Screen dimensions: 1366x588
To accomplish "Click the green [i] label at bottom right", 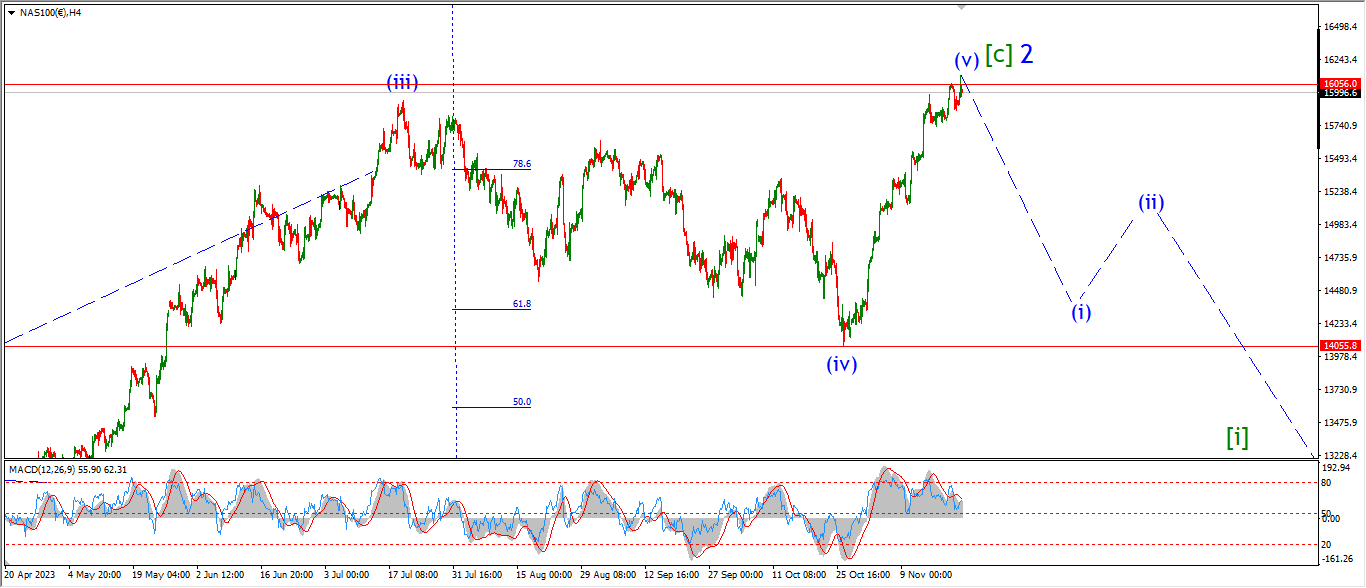I will point(1237,437).
